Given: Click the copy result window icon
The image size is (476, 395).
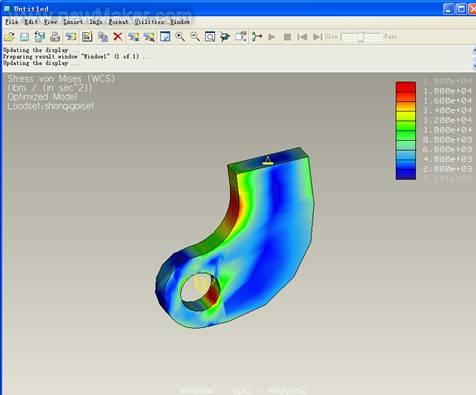Looking at the screenshot, I should point(103,37).
